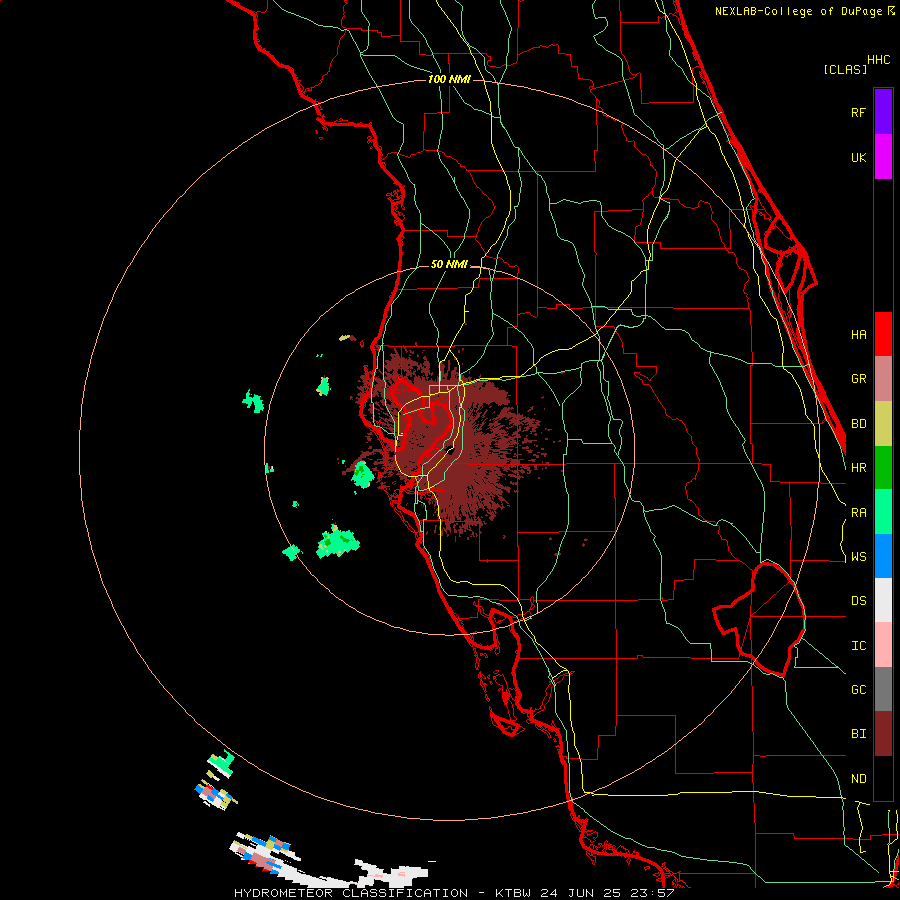Click the RF purple legend swatch

883,111
